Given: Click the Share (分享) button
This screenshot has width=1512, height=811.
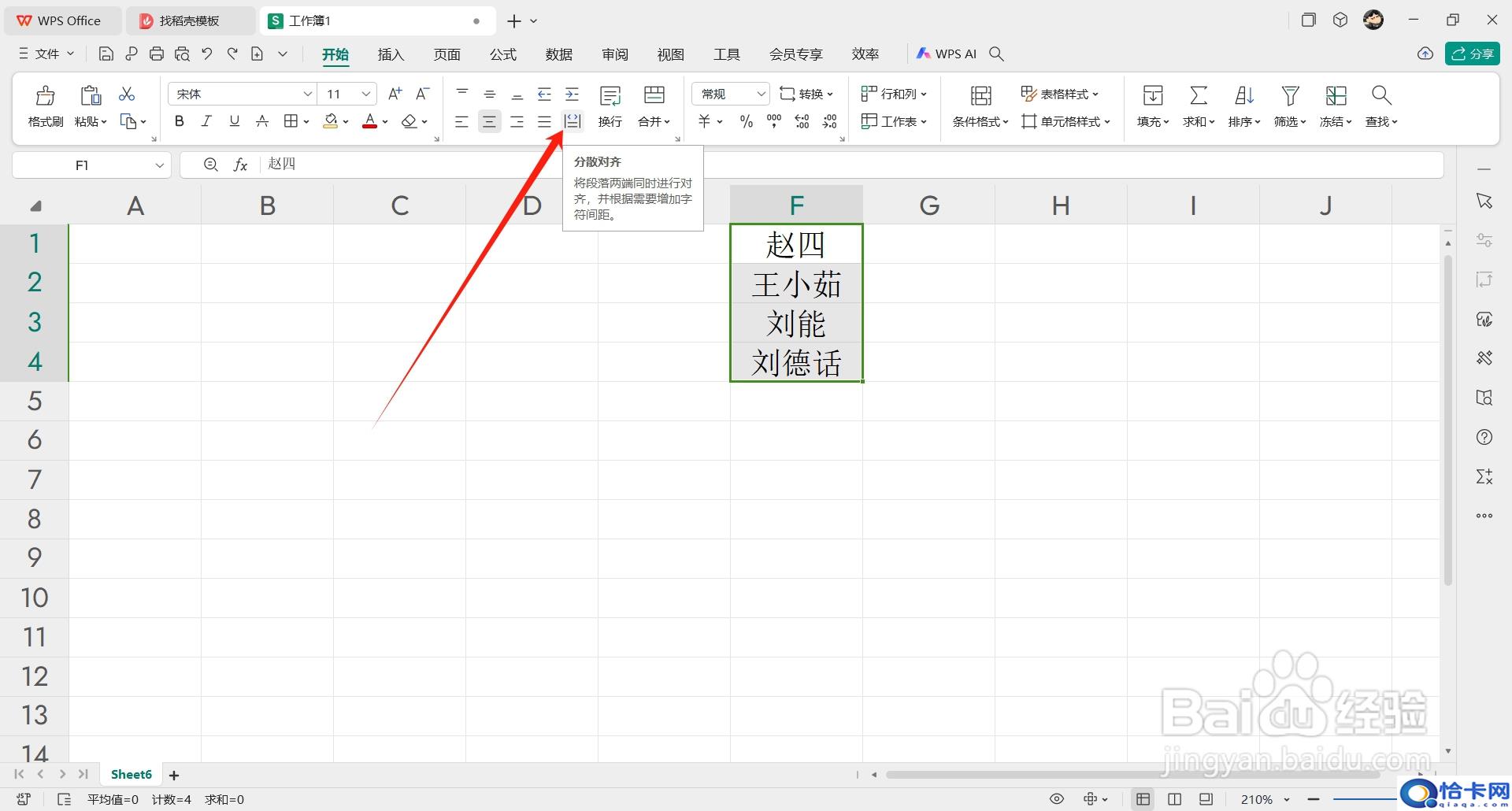Looking at the screenshot, I should 1472,54.
